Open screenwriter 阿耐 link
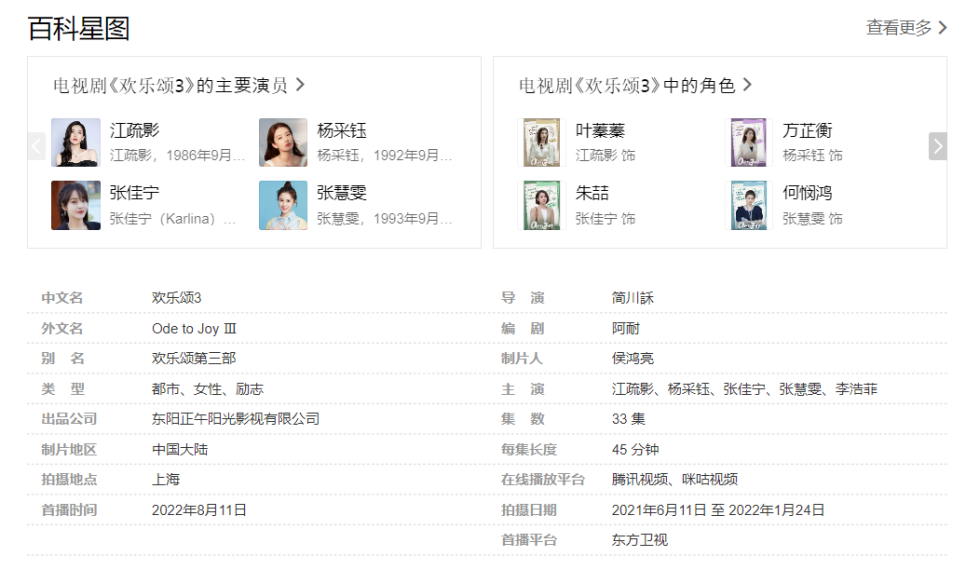This screenshot has width=966, height=570. pos(625,328)
